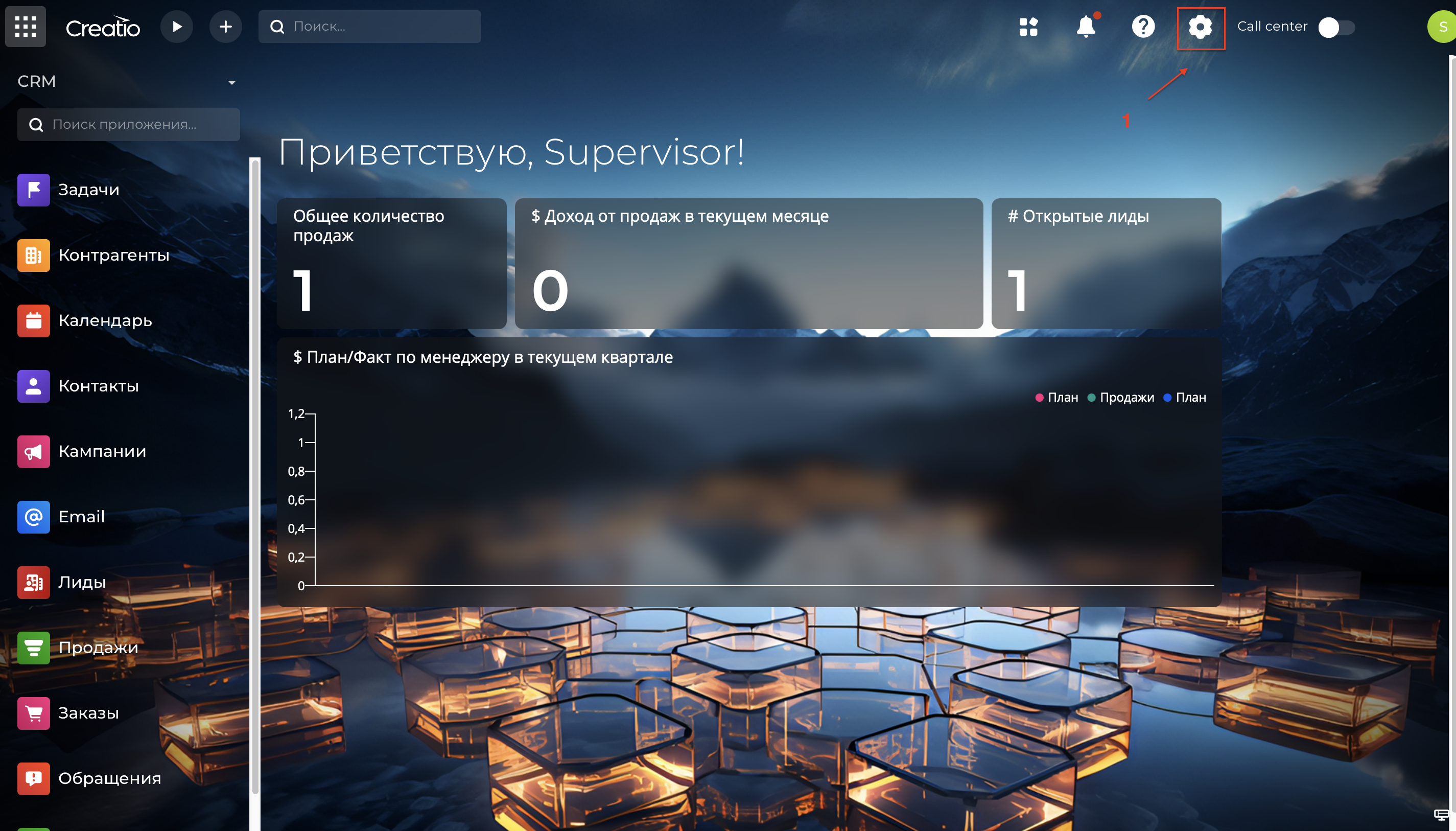This screenshot has width=1456, height=831.
Task: Click the monitor icon at bottom right
Action: click(1441, 815)
